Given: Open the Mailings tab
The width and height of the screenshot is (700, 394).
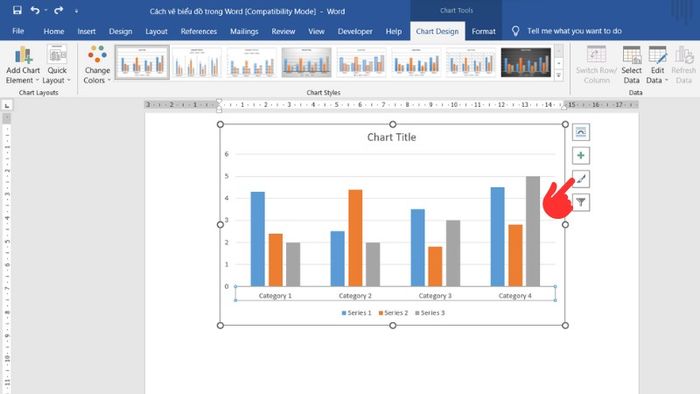Looking at the screenshot, I should tap(244, 31).
